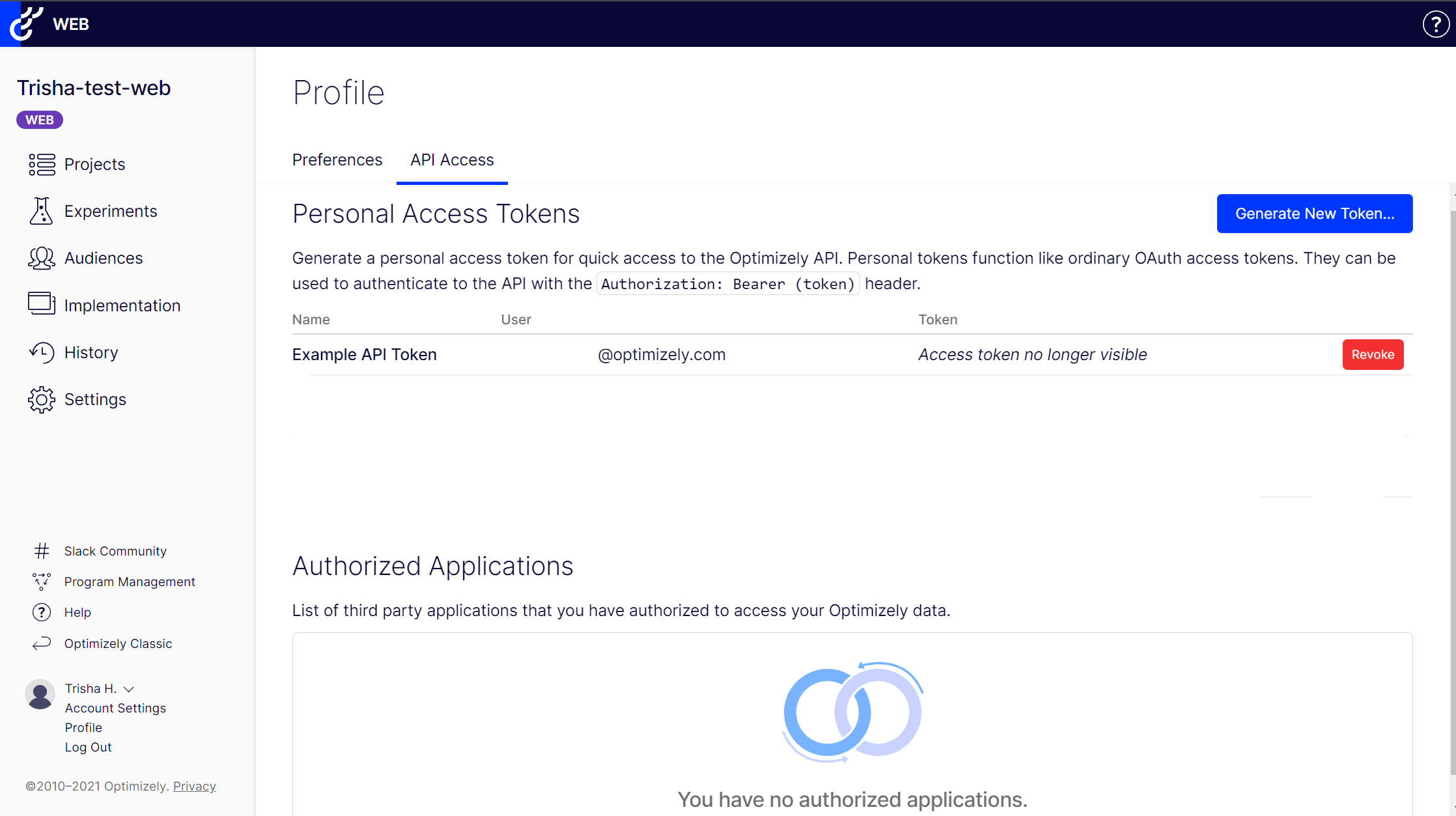Open Slack Community link
1456x816 pixels.
point(115,551)
